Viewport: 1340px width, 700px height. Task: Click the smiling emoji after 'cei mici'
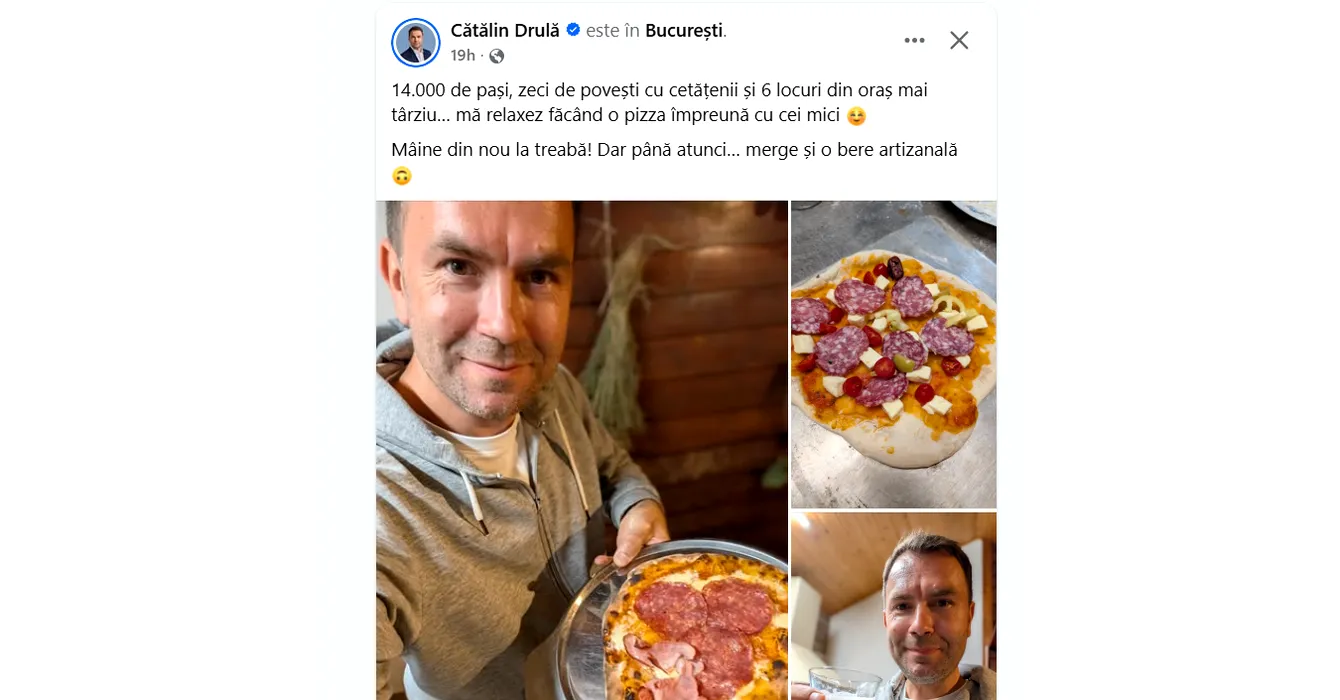point(856,117)
